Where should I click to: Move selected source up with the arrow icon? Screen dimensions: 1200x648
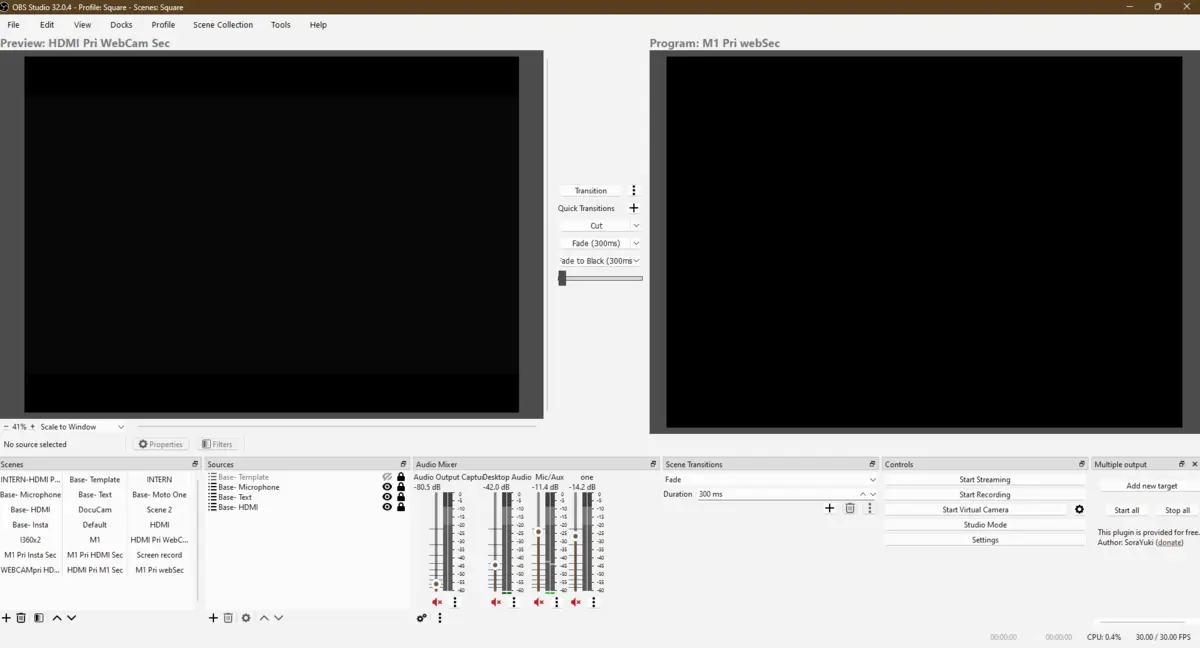click(264, 618)
